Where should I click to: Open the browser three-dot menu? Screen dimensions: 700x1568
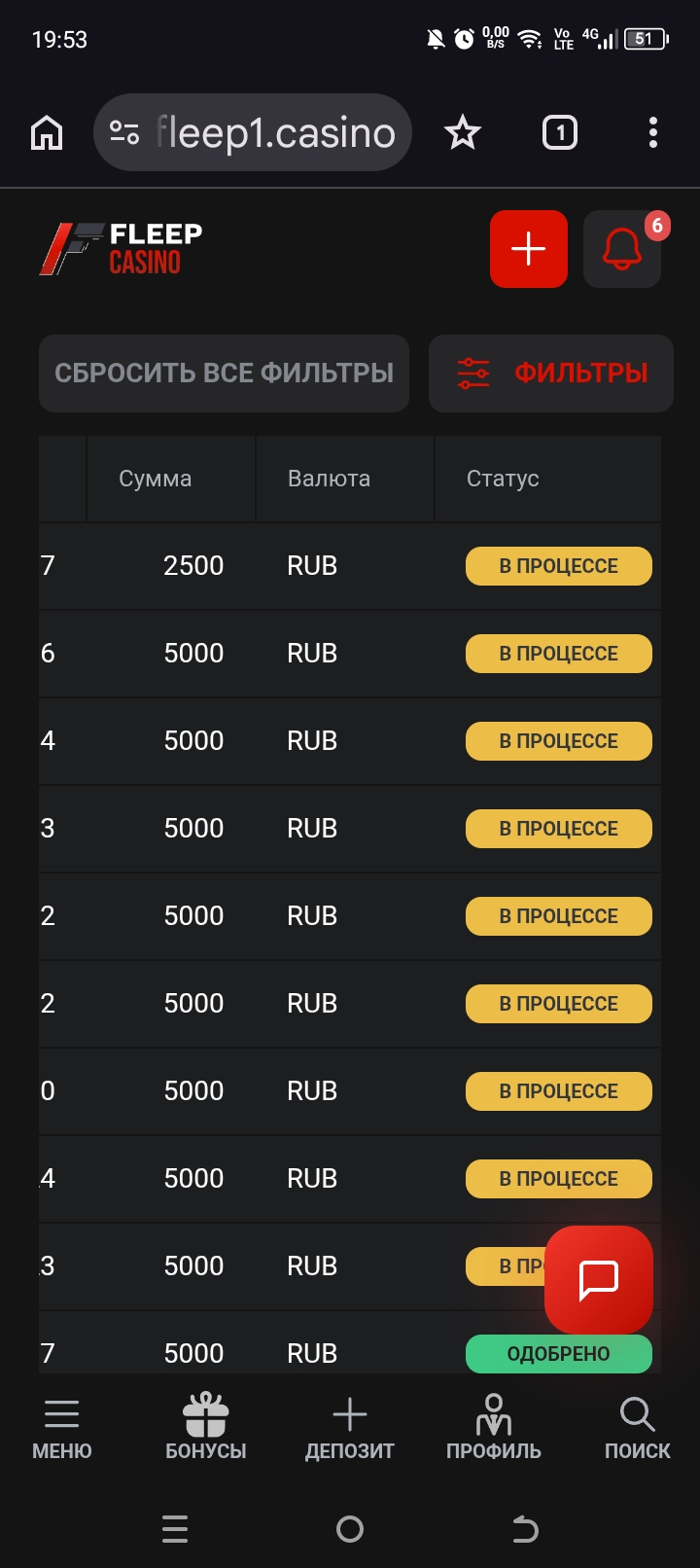tap(653, 132)
